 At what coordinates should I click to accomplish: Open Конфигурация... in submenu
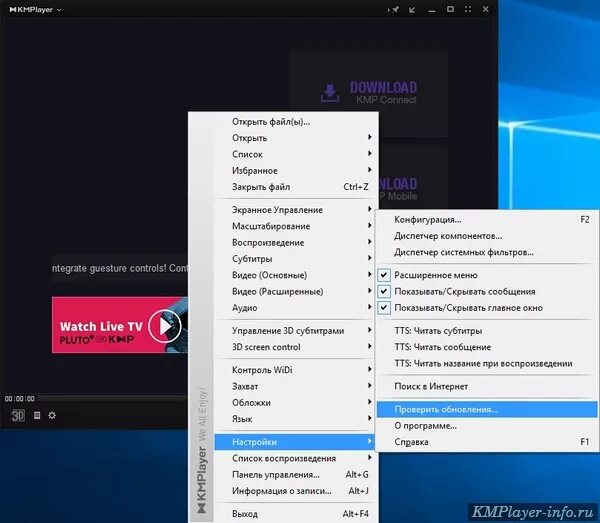487,220
